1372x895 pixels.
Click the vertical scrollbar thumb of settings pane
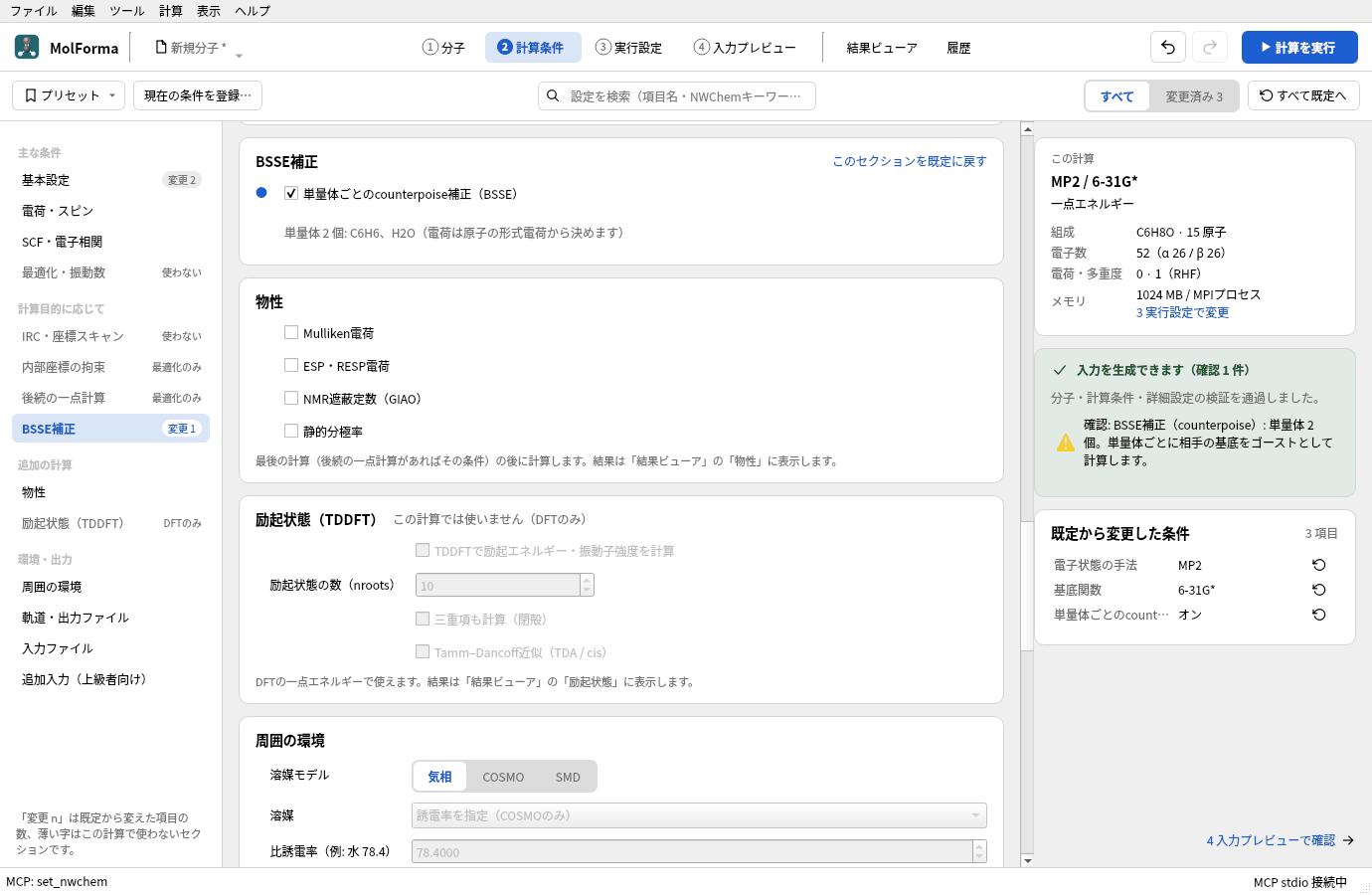[x=1027, y=585]
